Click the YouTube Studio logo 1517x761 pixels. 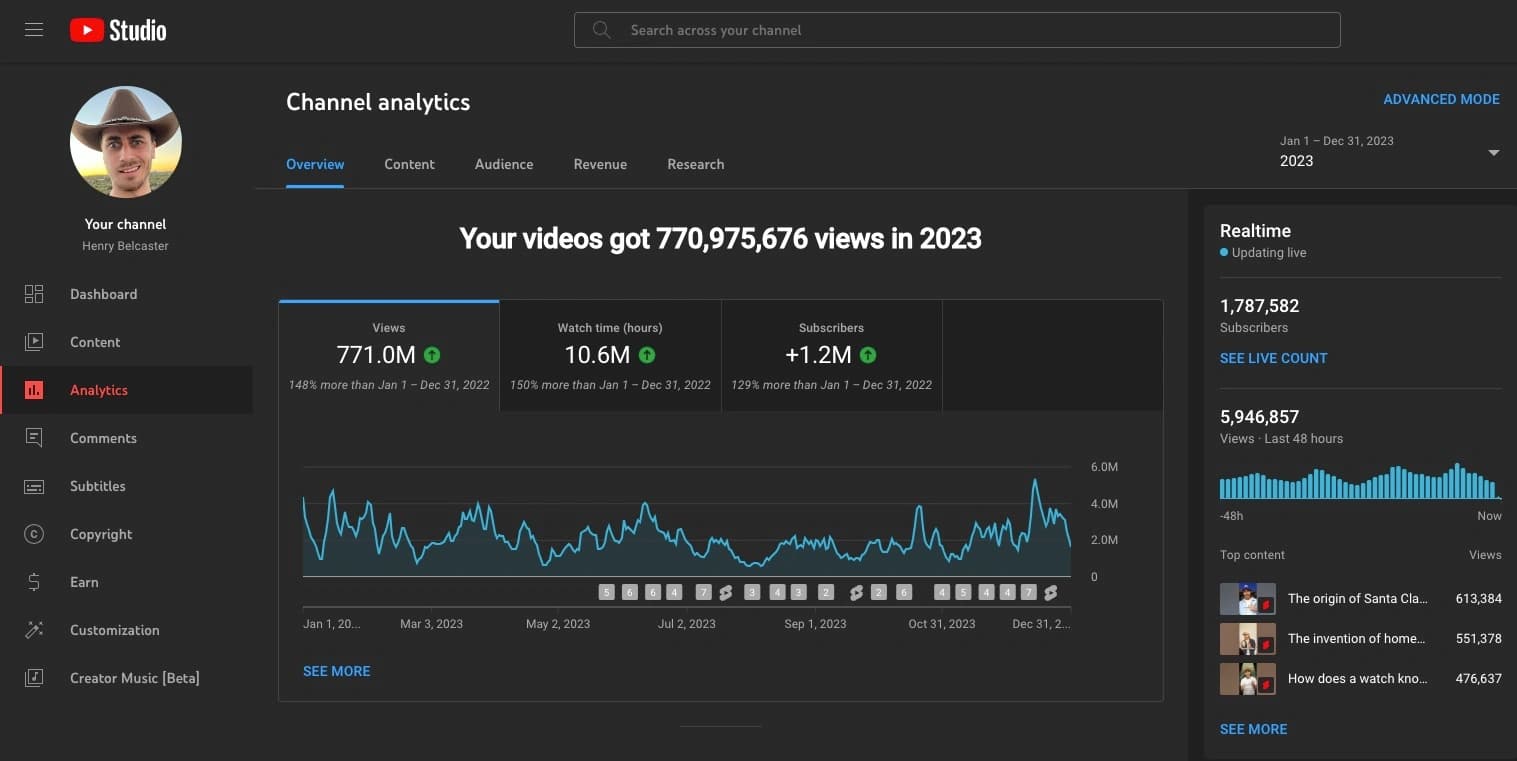pos(118,30)
